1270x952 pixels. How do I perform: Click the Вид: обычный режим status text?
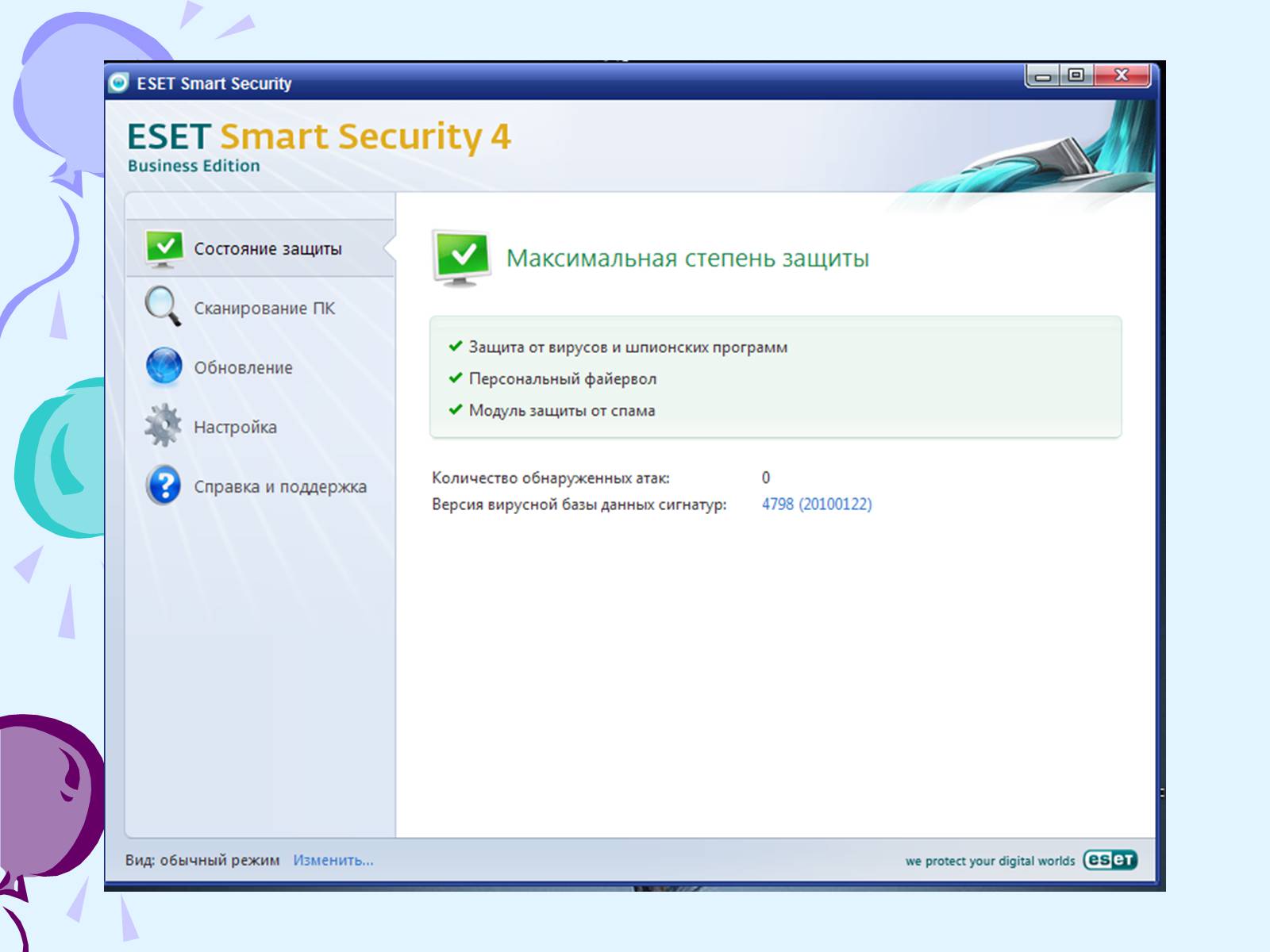(x=202, y=860)
